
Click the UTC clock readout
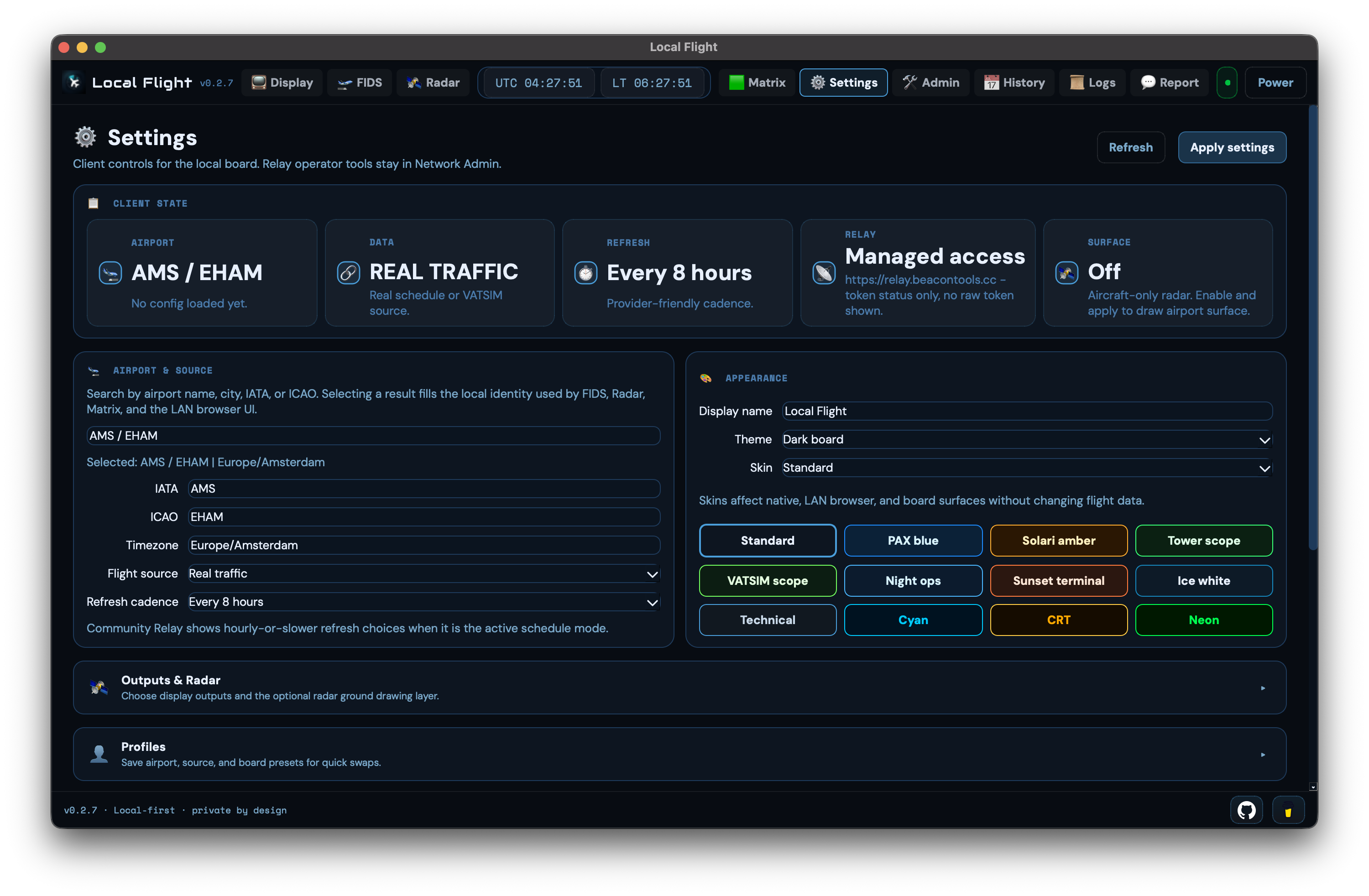click(538, 83)
